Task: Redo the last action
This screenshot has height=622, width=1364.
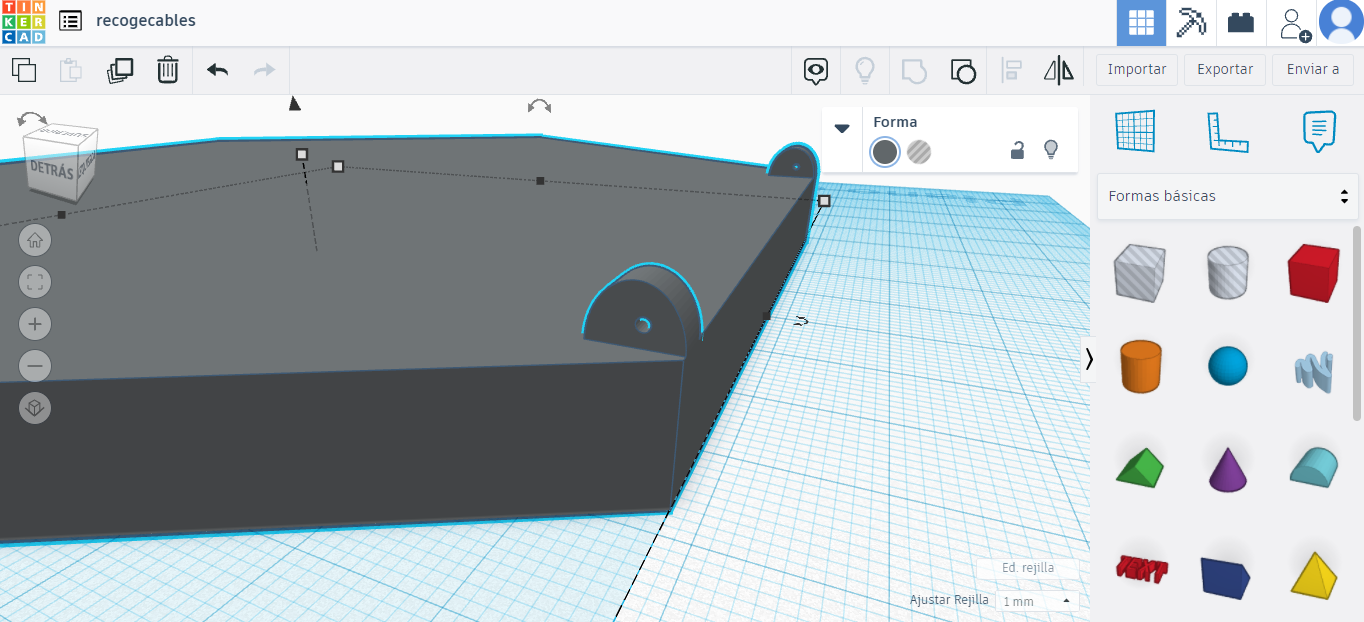Action: [265, 70]
